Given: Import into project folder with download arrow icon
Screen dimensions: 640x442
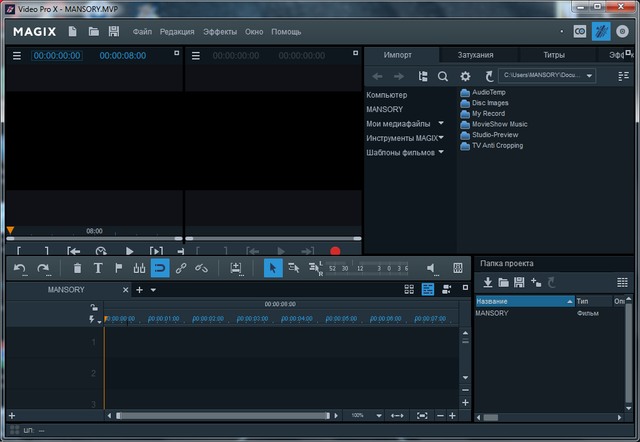Looking at the screenshot, I should point(487,282).
